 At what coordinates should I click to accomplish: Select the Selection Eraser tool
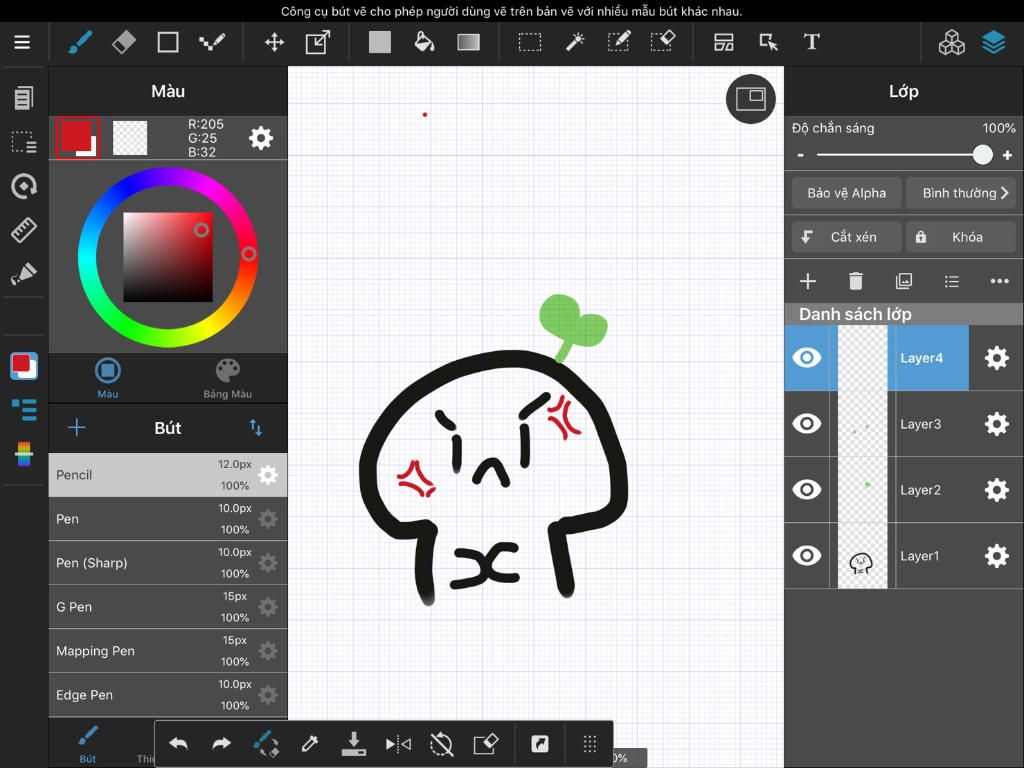click(x=662, y=42)
